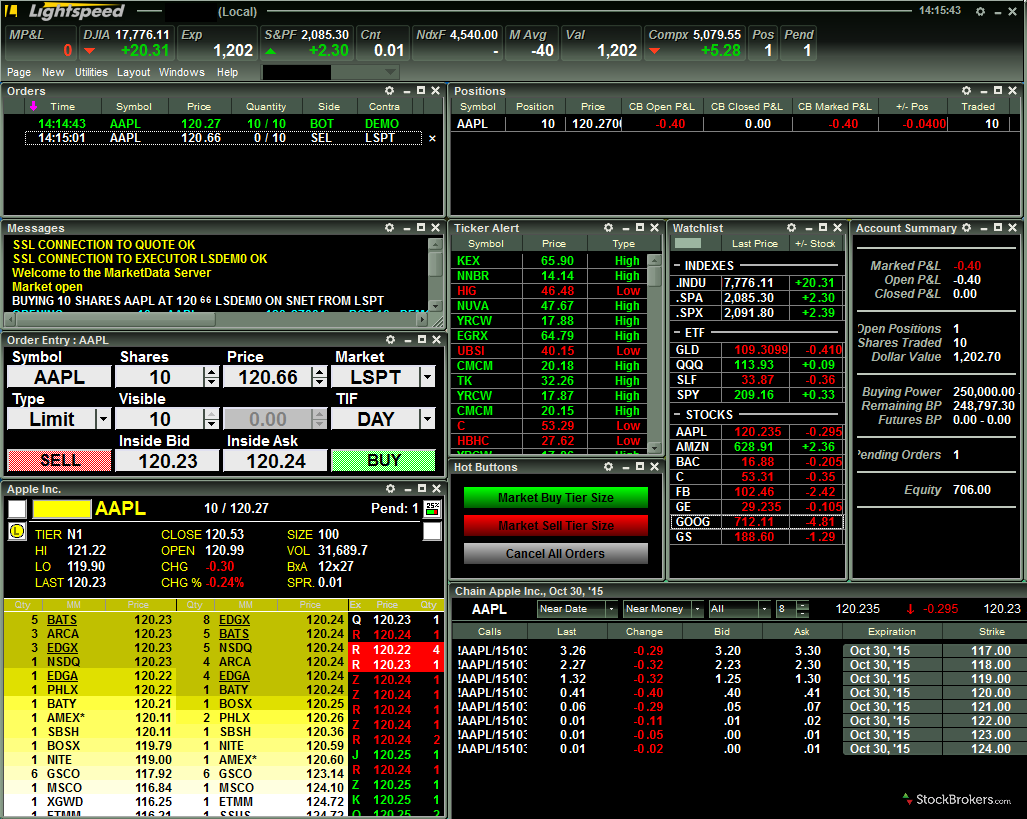1027x819 pixels.
Task: Open the Near Date dropdown in Chain
Action: 612,609
